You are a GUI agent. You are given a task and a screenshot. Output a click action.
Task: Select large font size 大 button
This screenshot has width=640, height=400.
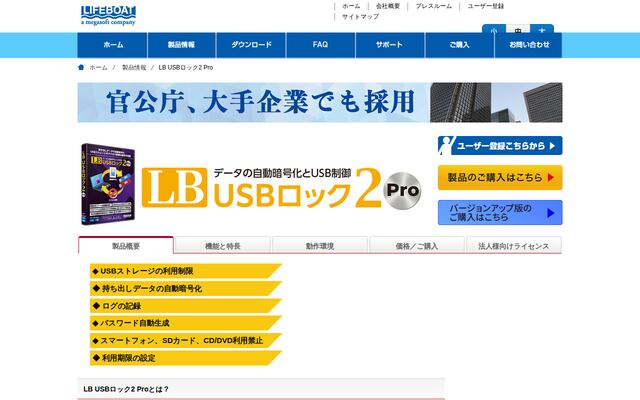coord(542,29)
